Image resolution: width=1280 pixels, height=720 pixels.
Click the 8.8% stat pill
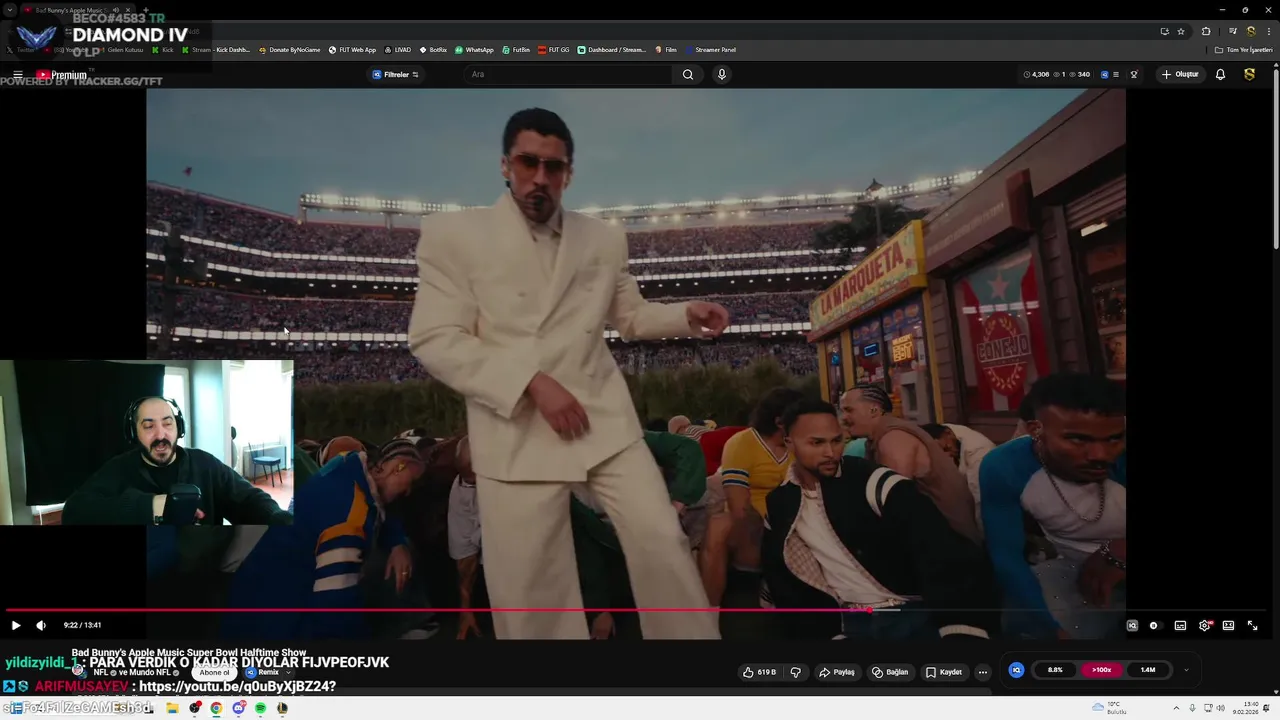pyautogui.click(x=1055, y=670)
